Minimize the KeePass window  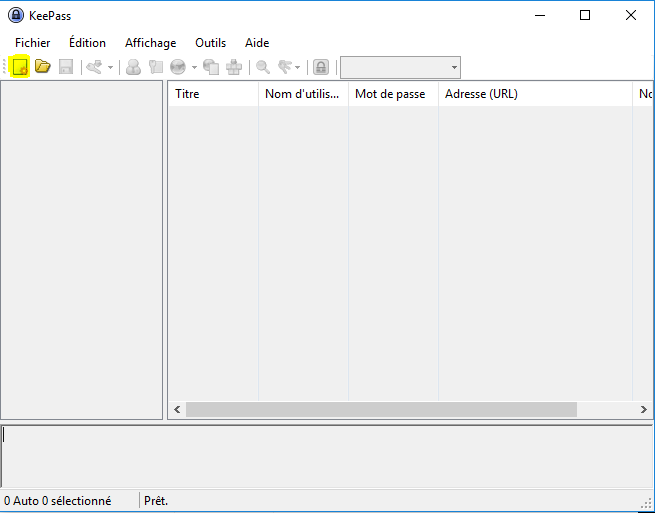click(x=540, y=15)
